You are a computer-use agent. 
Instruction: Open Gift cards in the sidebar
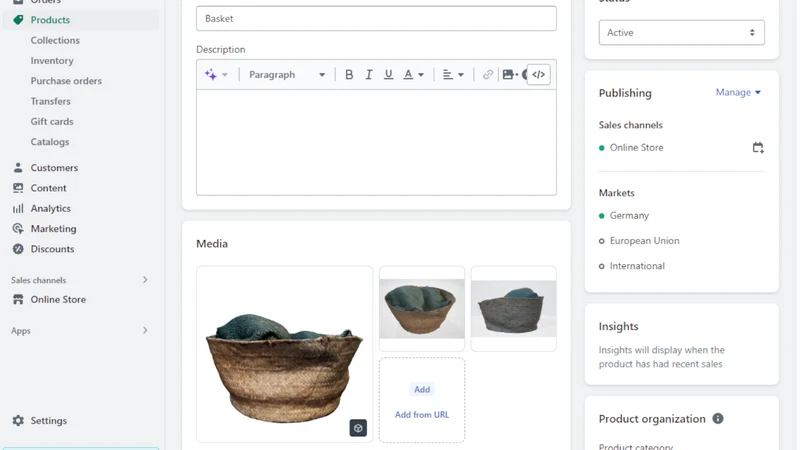(x=52, y=121)
